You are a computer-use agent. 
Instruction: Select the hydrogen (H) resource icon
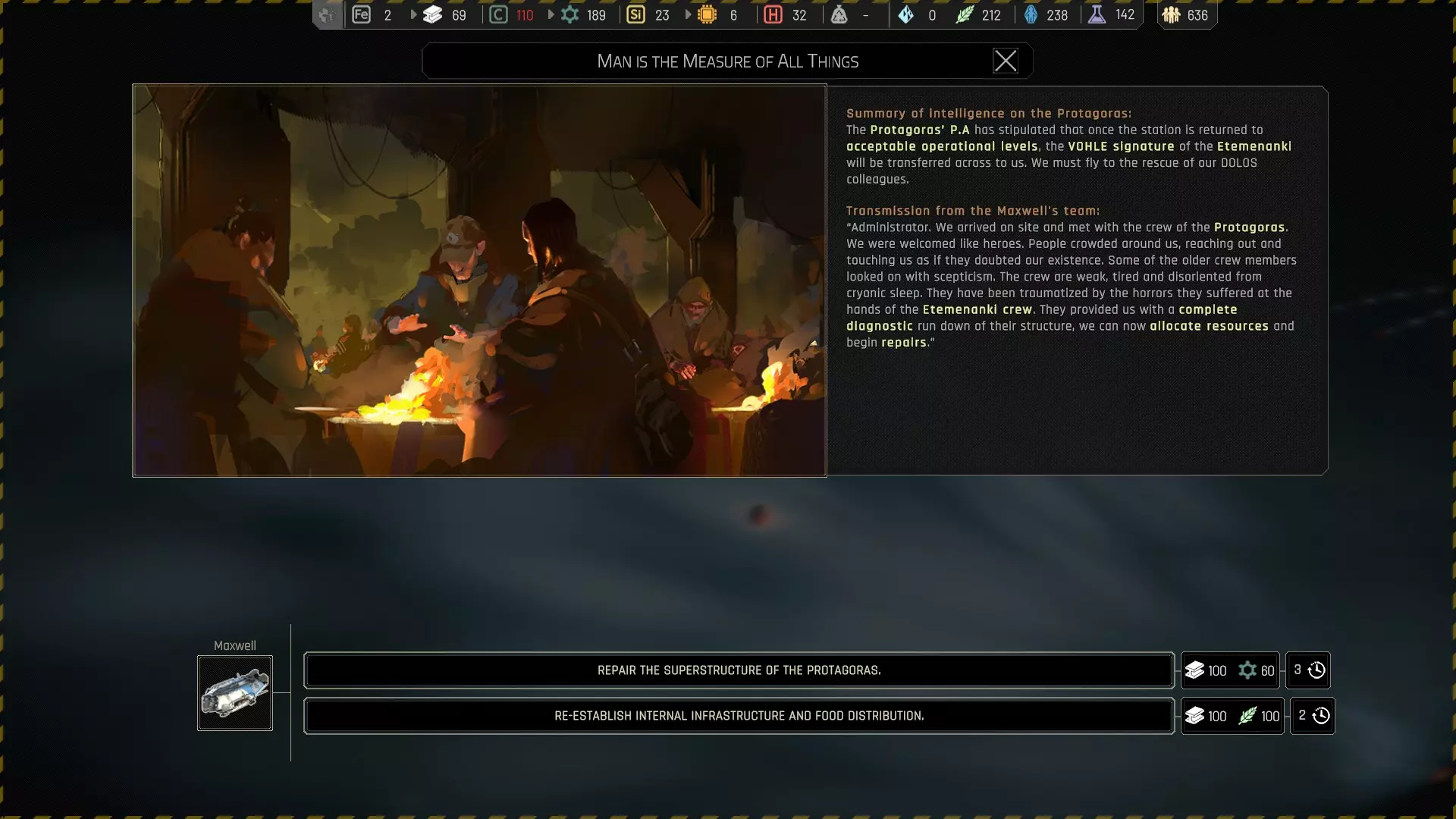tap(773, 14)
